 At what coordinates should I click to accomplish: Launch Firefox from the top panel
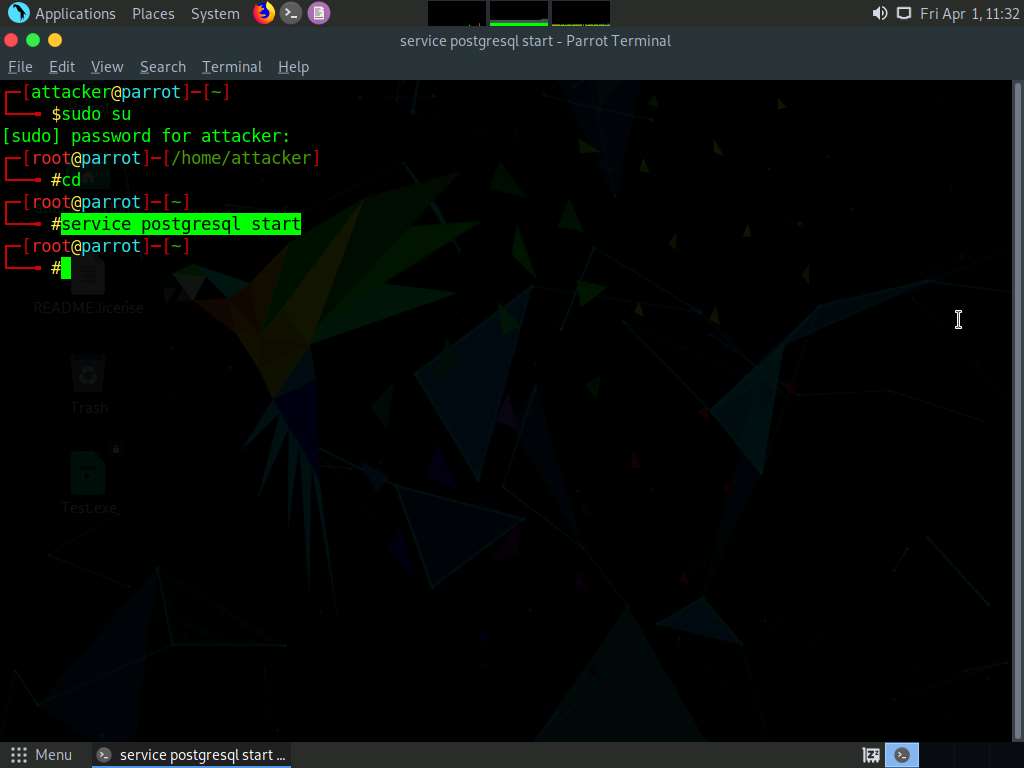point(264,13)
